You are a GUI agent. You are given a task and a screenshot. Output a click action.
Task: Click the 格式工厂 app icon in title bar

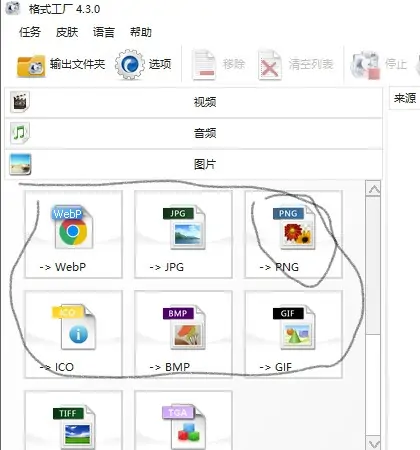pos(13,9)
